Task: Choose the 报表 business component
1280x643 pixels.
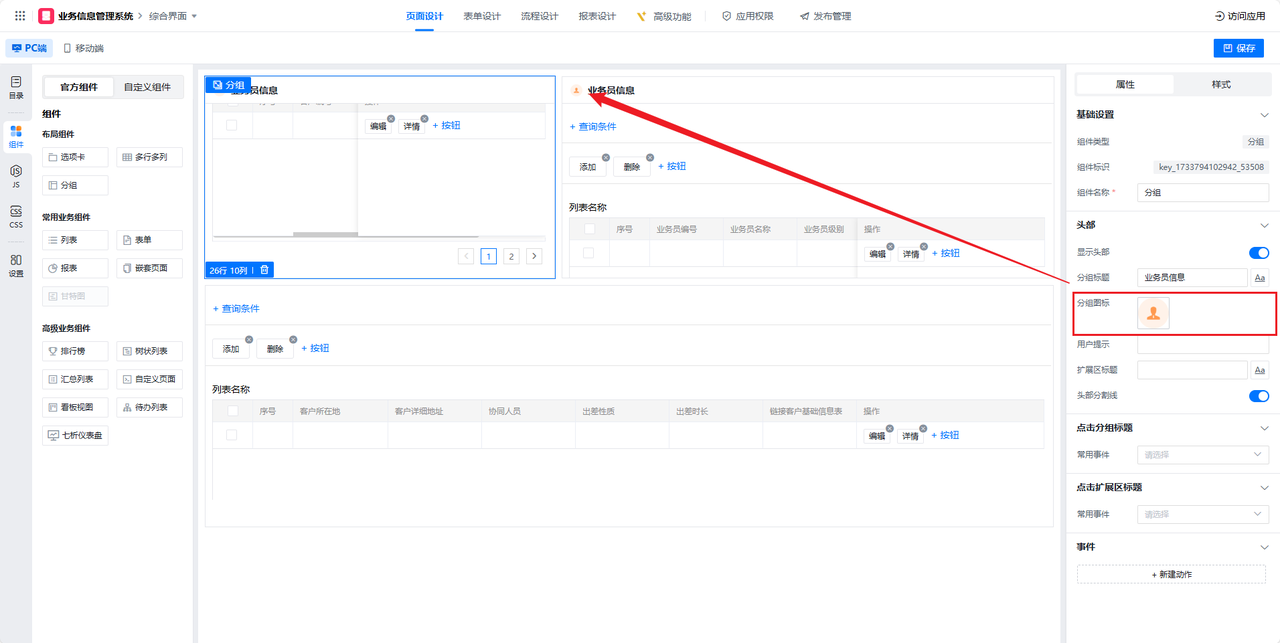Action: [x=75, y=268]
